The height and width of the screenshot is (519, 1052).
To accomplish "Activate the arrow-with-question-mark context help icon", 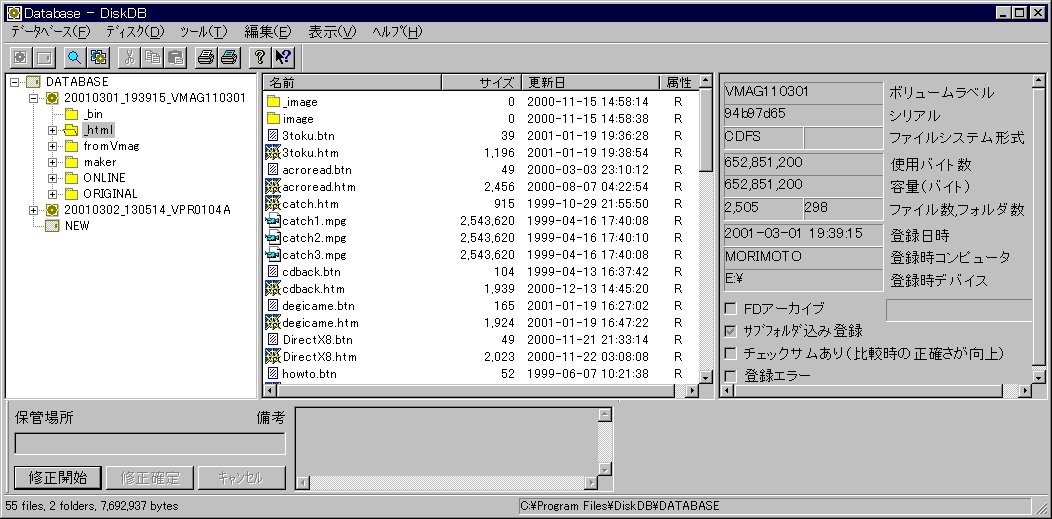I will (283, 58).
